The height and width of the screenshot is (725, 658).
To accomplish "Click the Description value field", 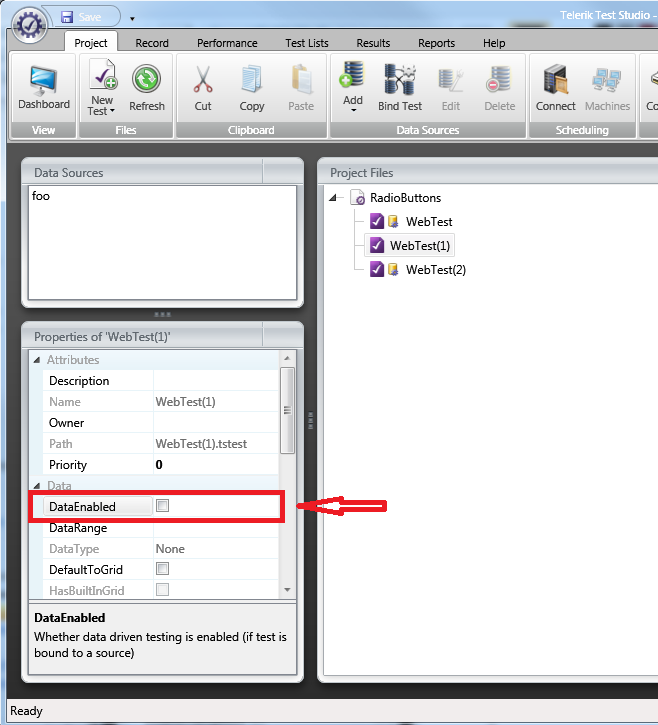I will (x=216, y=381).
